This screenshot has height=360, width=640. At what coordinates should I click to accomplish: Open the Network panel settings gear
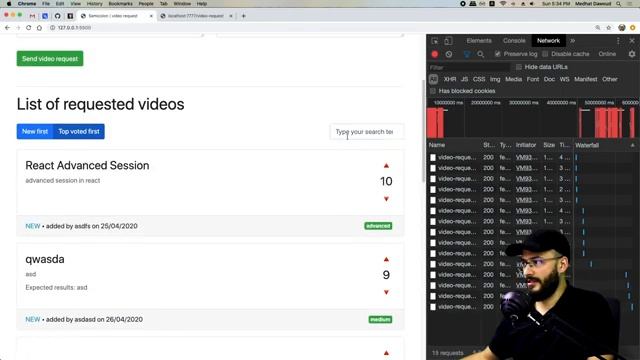(632, 54)
